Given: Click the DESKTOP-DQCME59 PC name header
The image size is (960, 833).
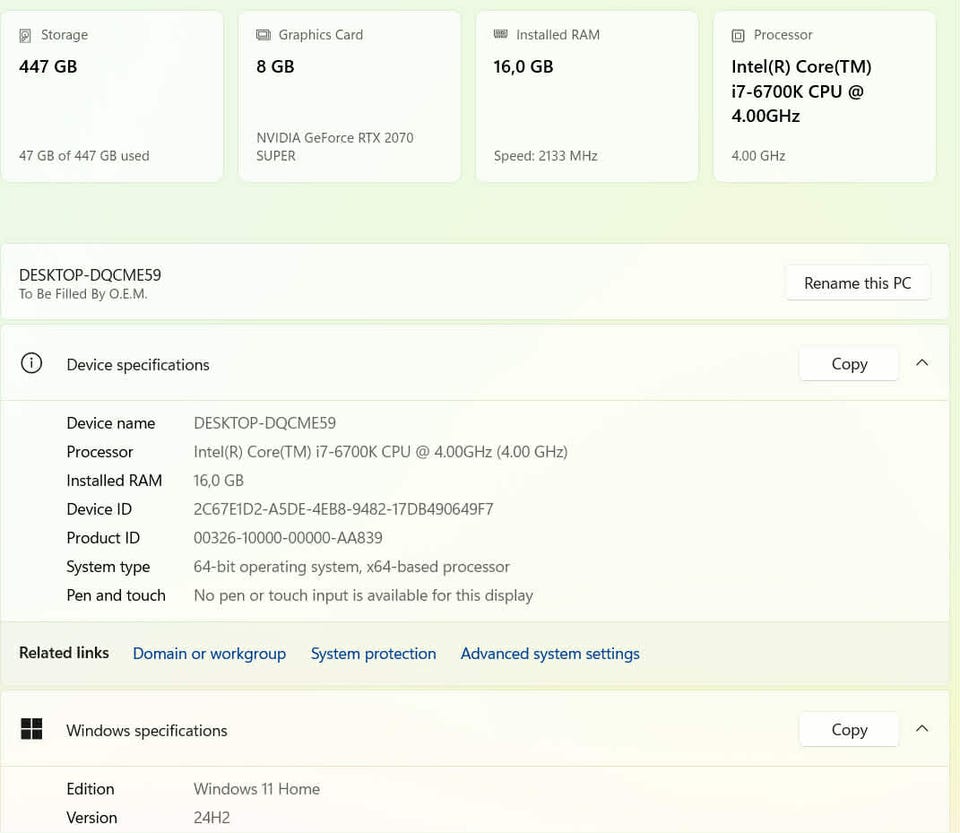Looking at the screenshot, I should click(x=90, y=275).
